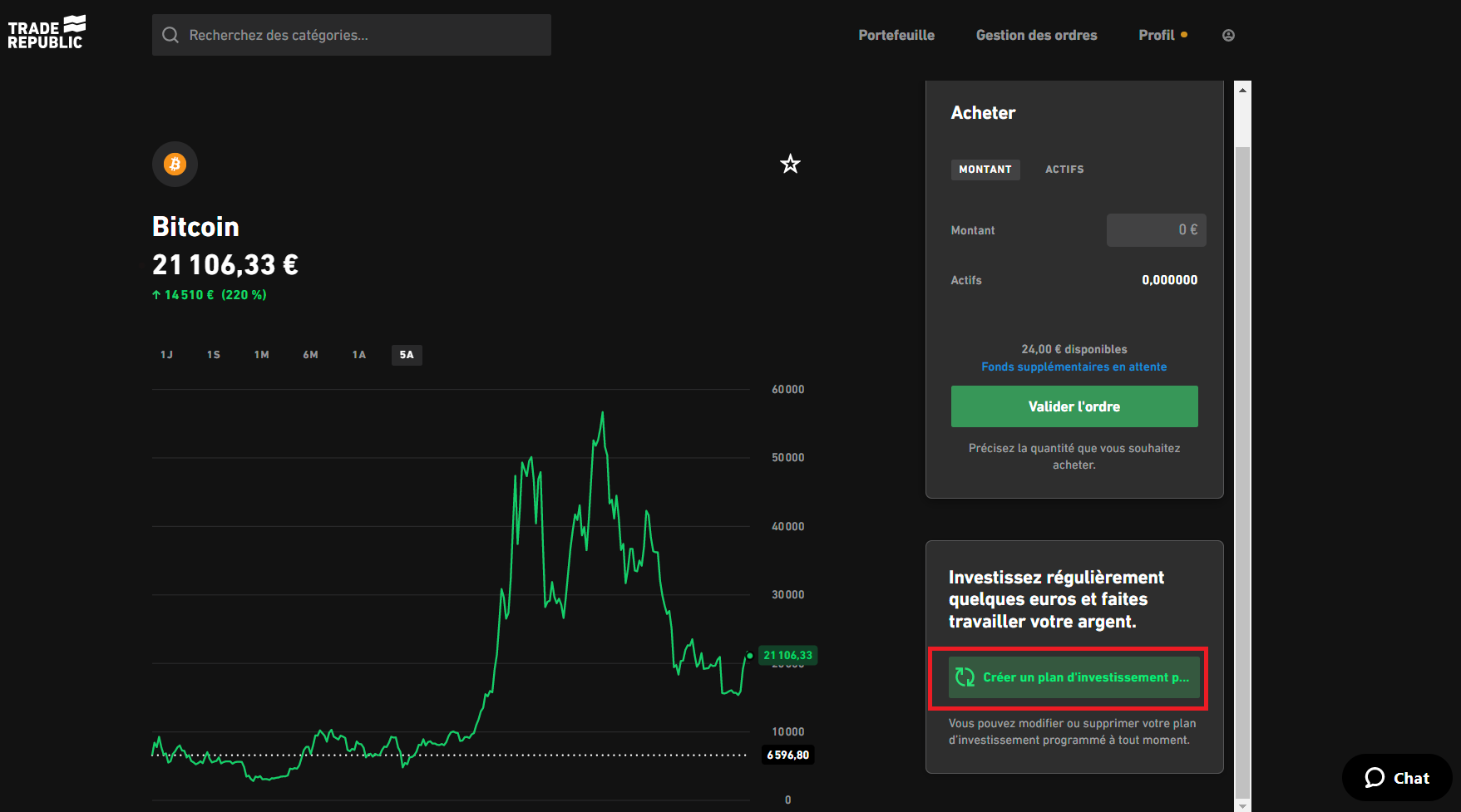The height and width of the screenshot is (812, 1461).
Task: Click the 24,00 € disponibles text
Action: point(1074,349)
